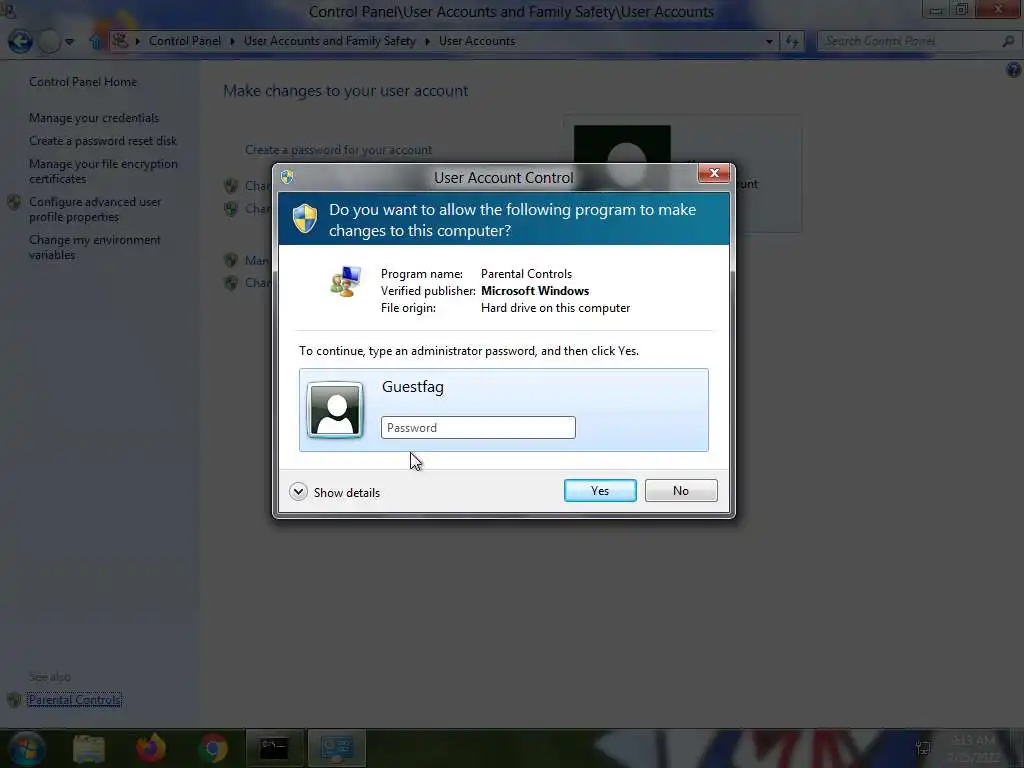This screenshot has width=1024, height=768.
Task: Click shield icon beside Configure advanced user
Action: [x=14, y=202]
